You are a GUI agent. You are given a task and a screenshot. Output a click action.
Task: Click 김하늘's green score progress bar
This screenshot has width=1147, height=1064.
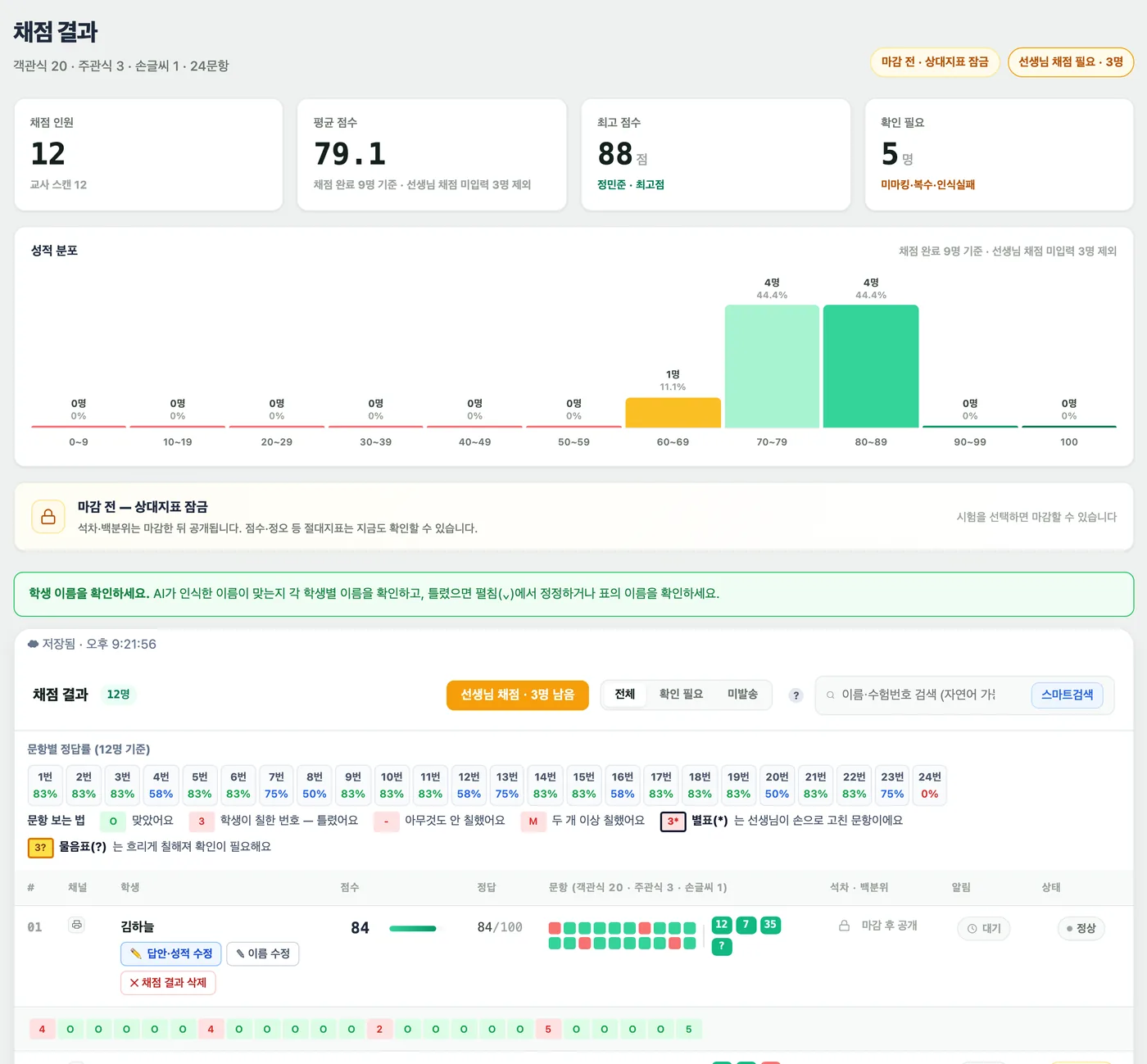click(x=413, y=928)
